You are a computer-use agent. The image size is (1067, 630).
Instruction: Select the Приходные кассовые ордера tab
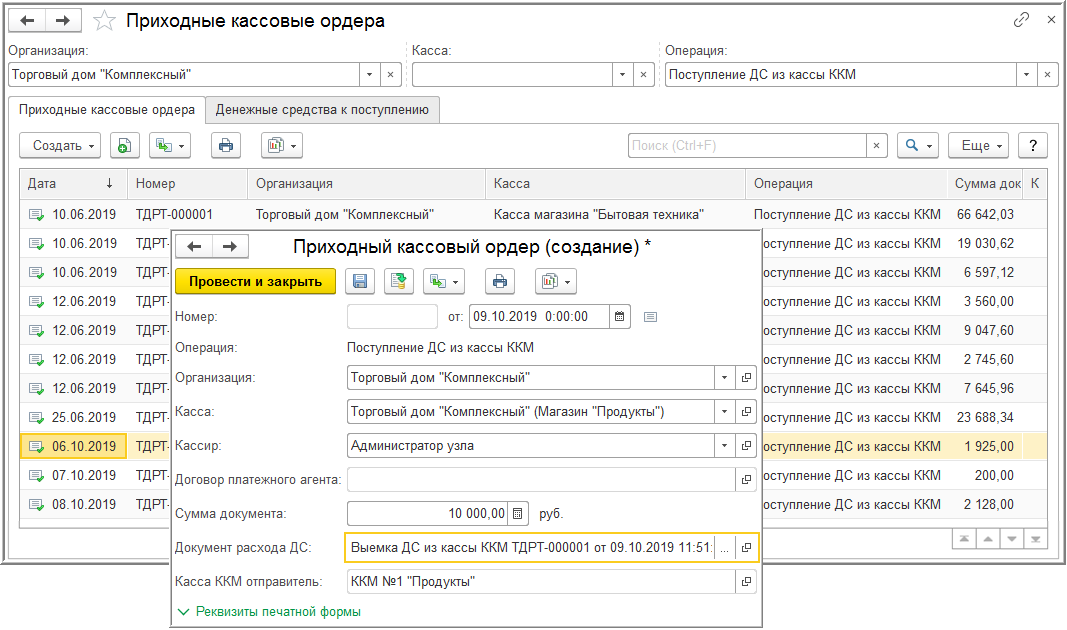coord(107,110)
